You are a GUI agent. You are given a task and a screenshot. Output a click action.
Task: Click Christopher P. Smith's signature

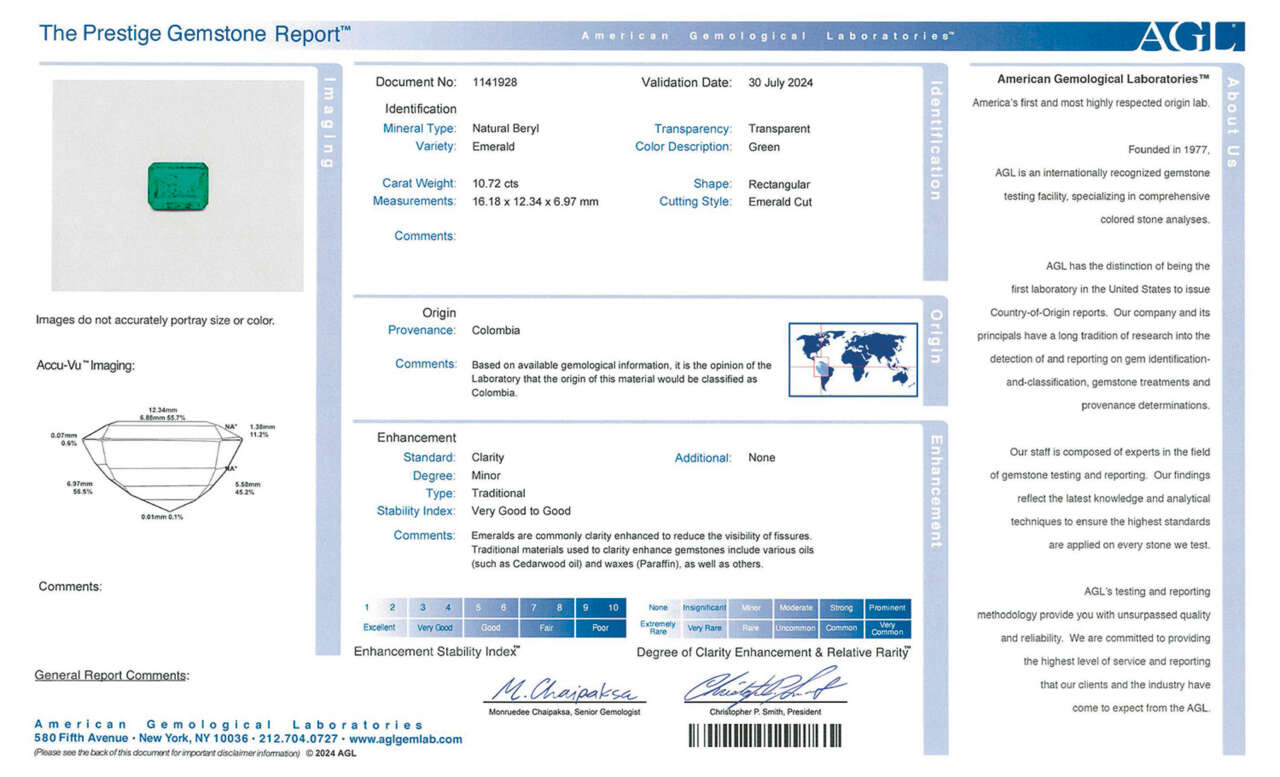coord(764,685)
